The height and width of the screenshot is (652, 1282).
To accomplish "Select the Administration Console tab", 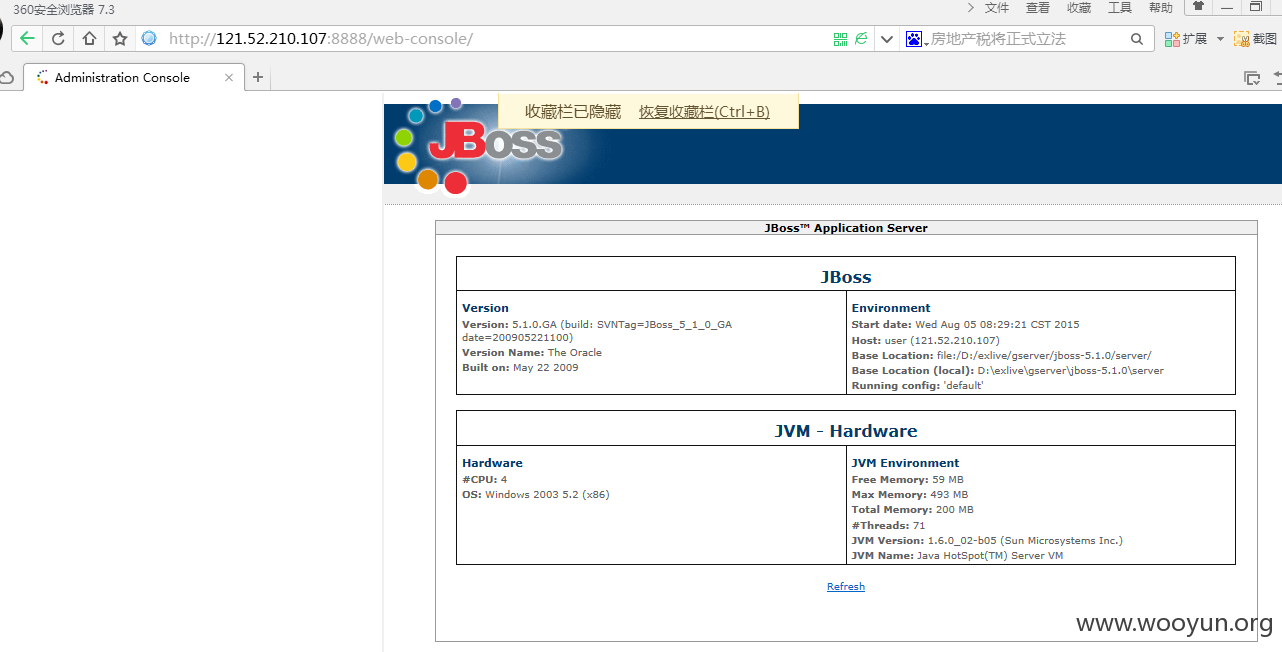I will 135,77.
